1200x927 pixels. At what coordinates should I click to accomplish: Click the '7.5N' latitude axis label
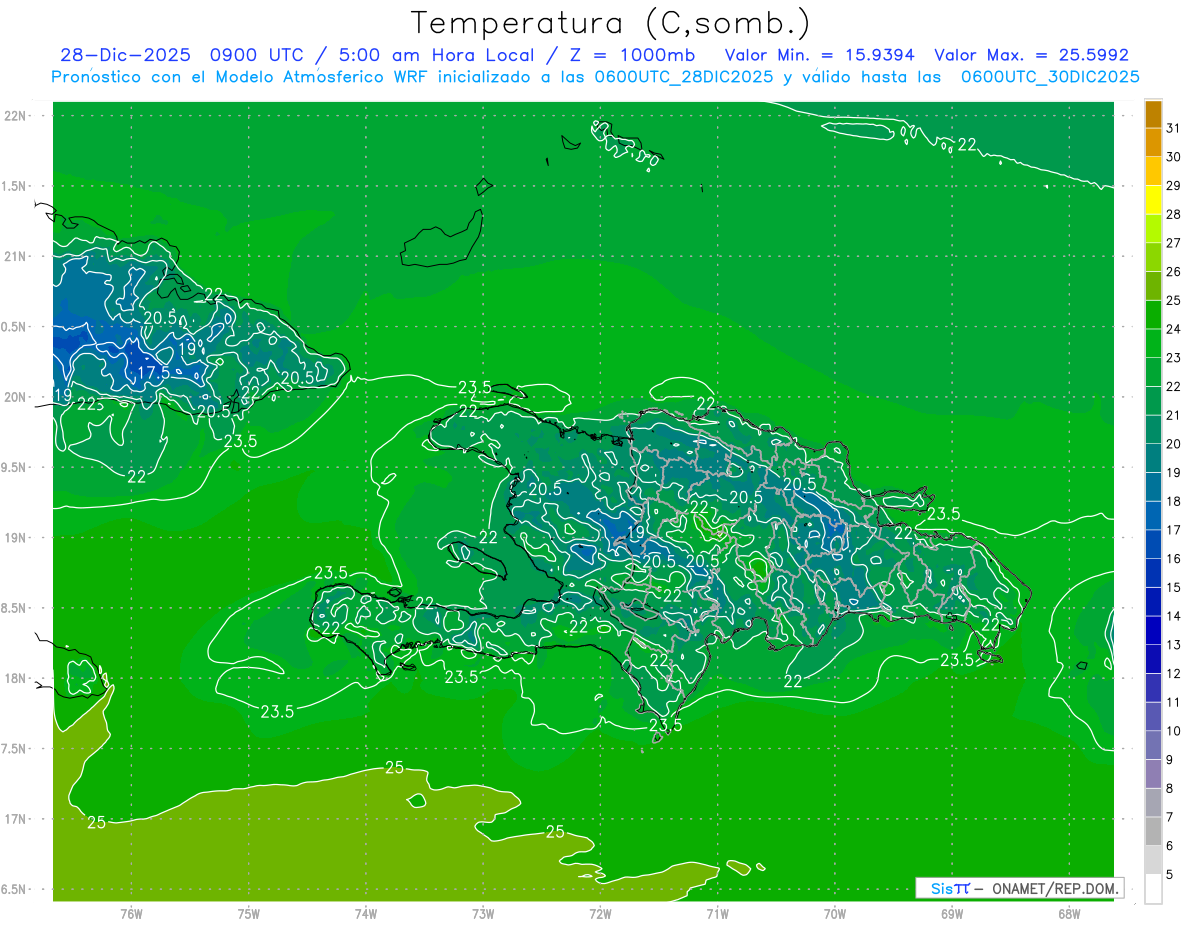click(x=15, y=749)
